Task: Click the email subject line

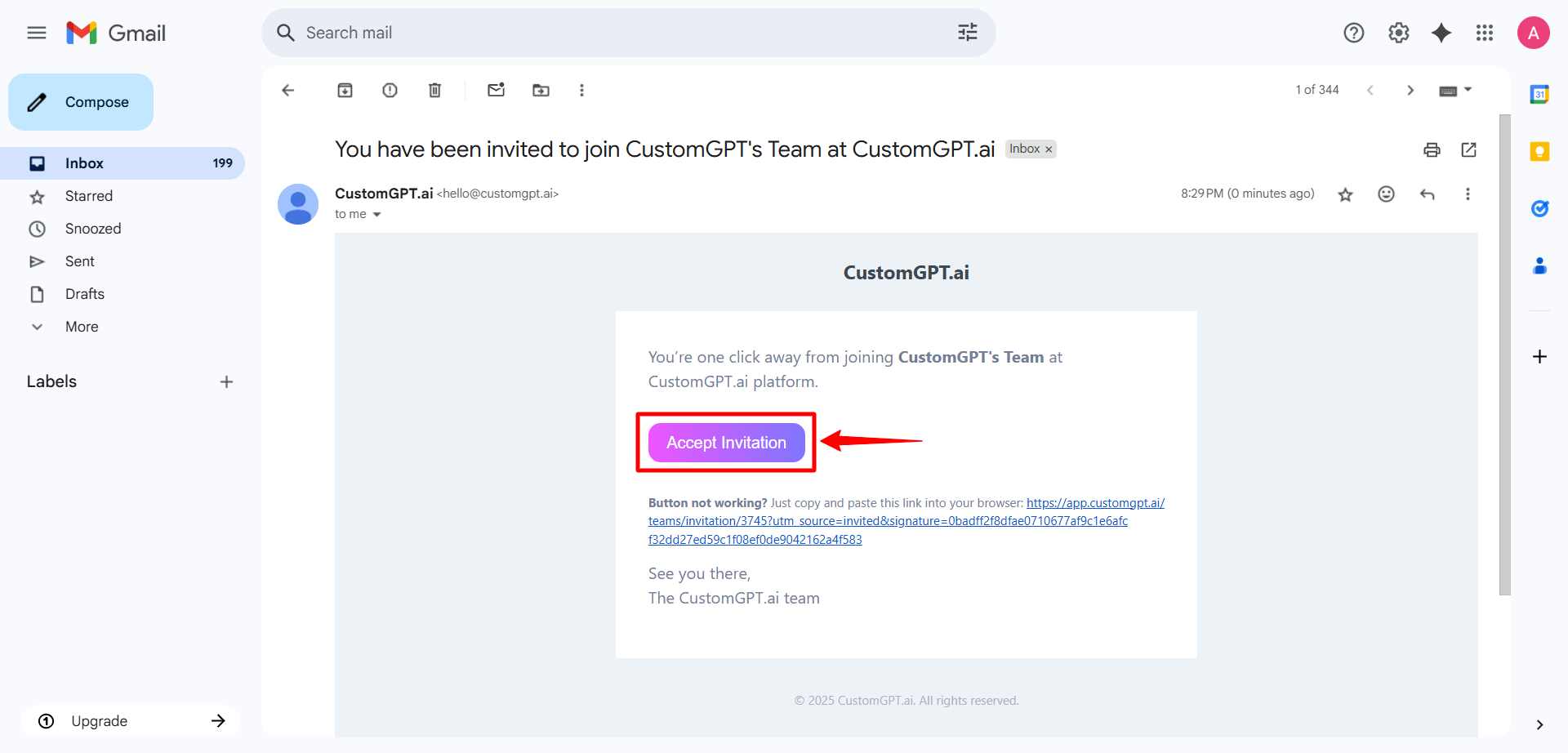Action: (665, 149)
